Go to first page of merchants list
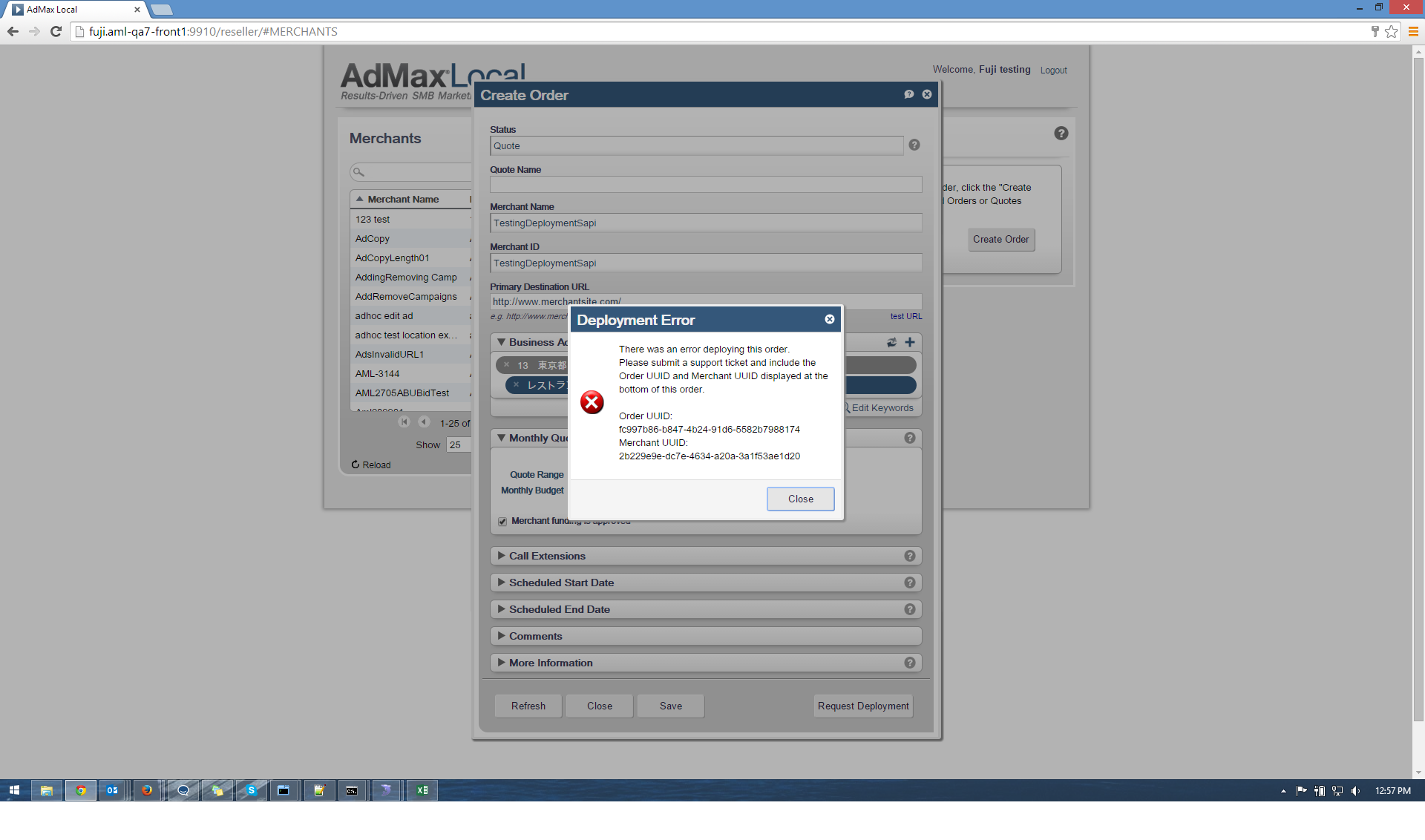1425x840 pixels. 404,421
